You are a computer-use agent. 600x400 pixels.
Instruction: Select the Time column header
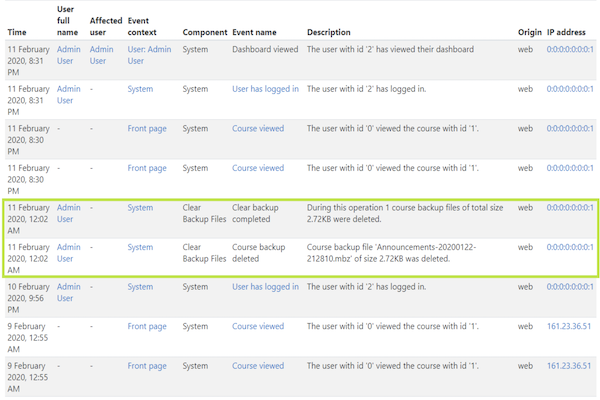(17, 32)
